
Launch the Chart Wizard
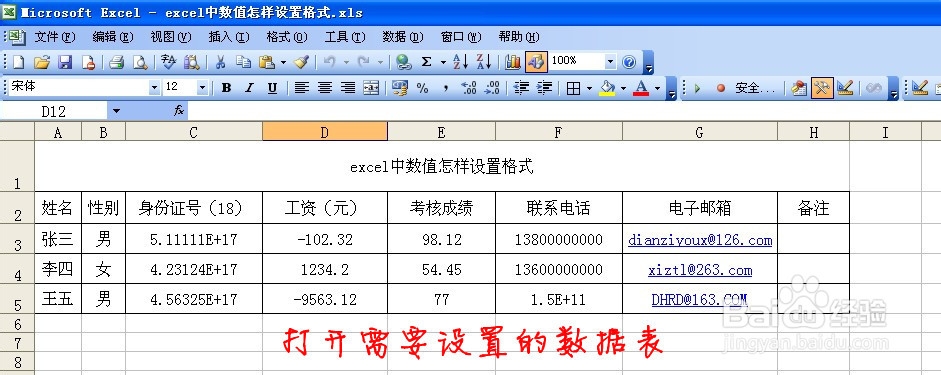(513, 62)
